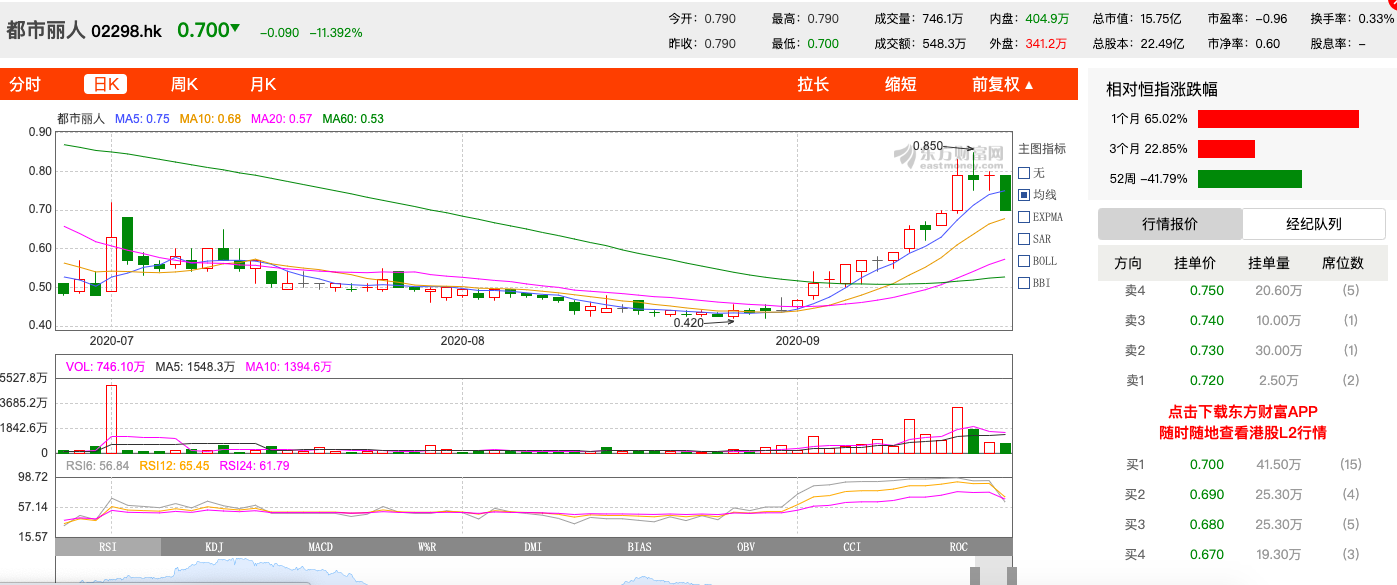Viewport: 1397px width, 585px height.
Task: Click the MA60: 0.53 legend label
Action: [353, 118]
